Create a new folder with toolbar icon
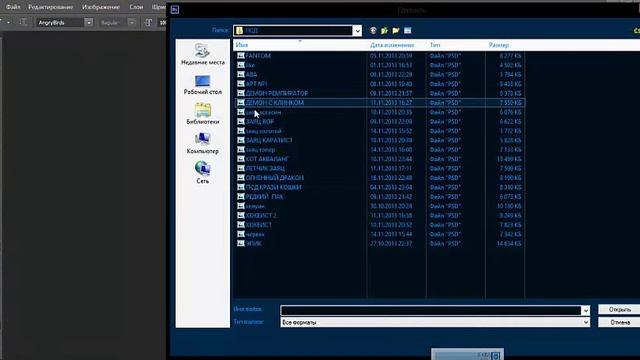 pyautogui.click(x=396, y=31)
